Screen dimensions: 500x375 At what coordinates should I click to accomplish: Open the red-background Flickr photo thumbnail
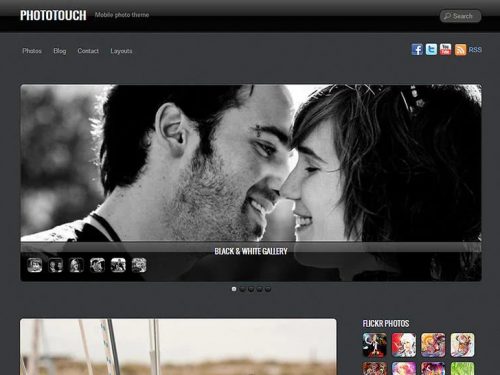[x=404, y=345]
